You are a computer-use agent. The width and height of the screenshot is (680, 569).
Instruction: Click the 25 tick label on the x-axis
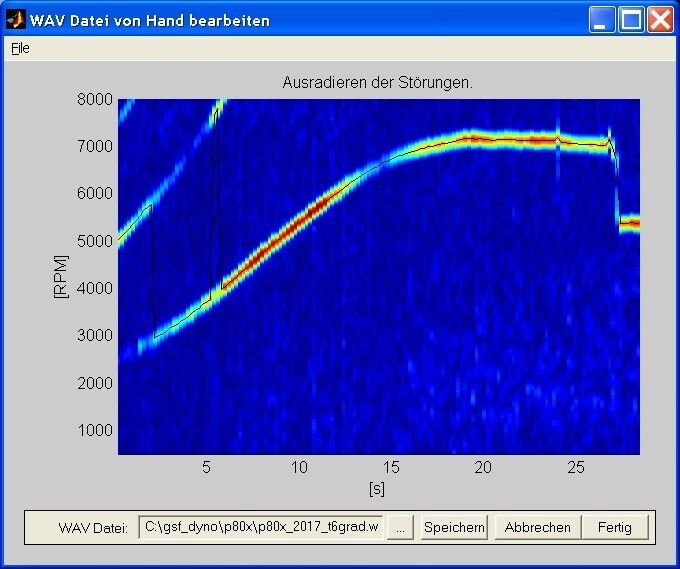pyautogui.click(x=576, y=468)
